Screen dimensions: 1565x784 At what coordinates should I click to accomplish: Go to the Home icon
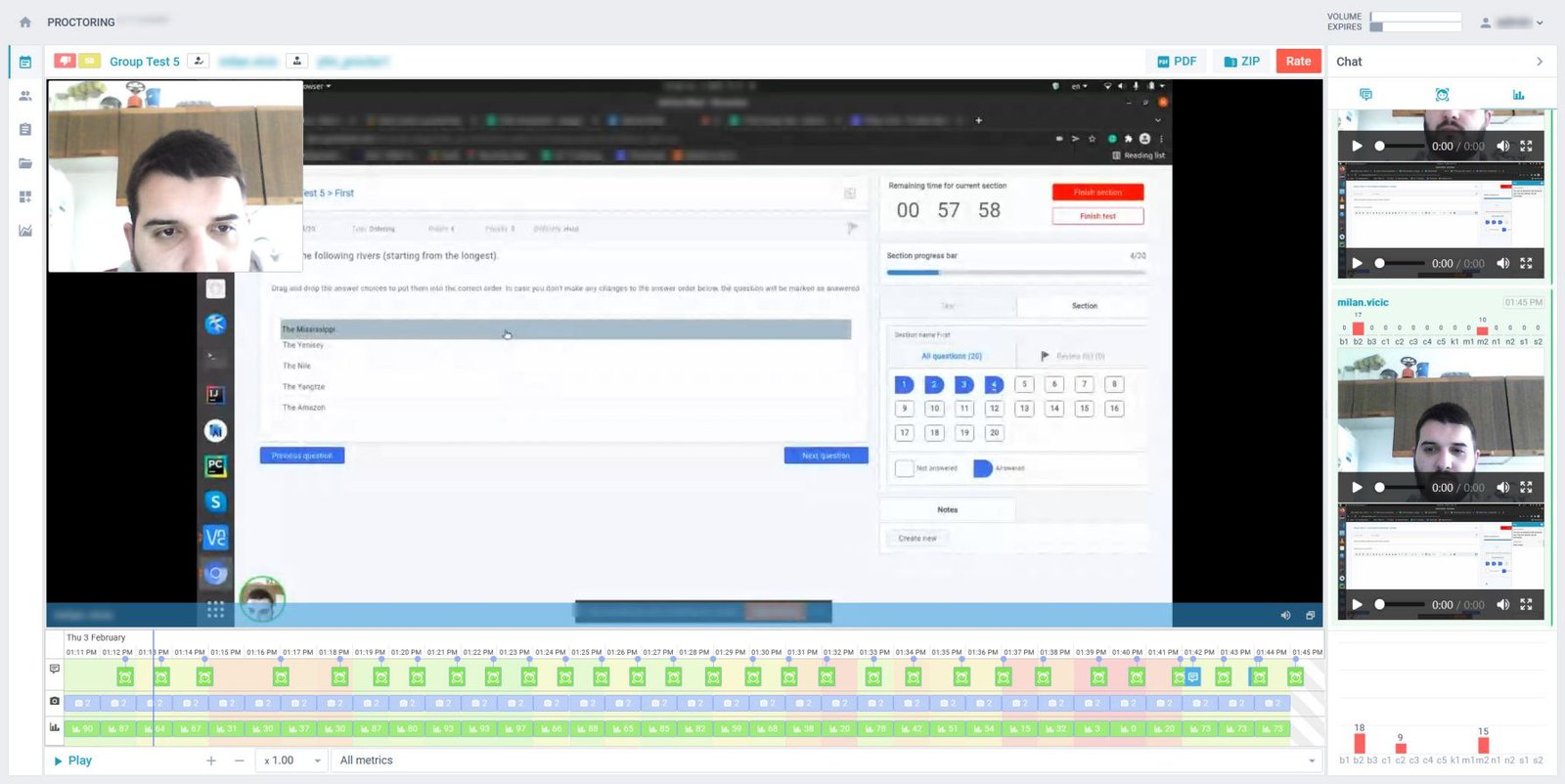click(x=25, y=22)
